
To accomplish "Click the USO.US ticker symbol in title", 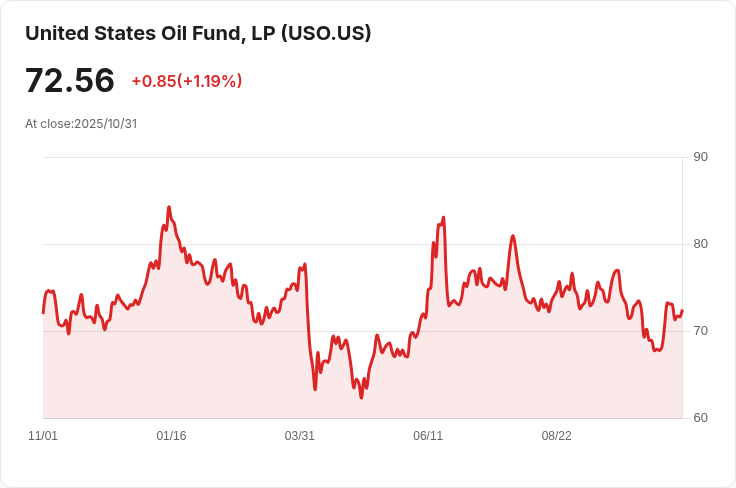I will [326, 33].
